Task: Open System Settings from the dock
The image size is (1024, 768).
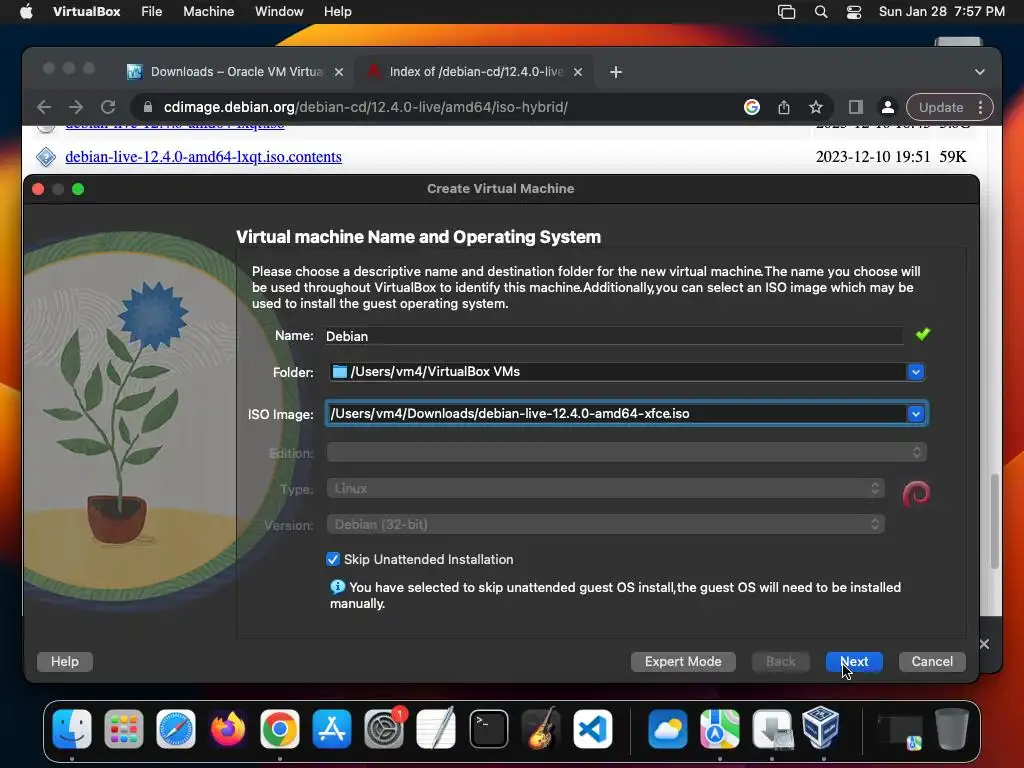Action: pos(383,728)
